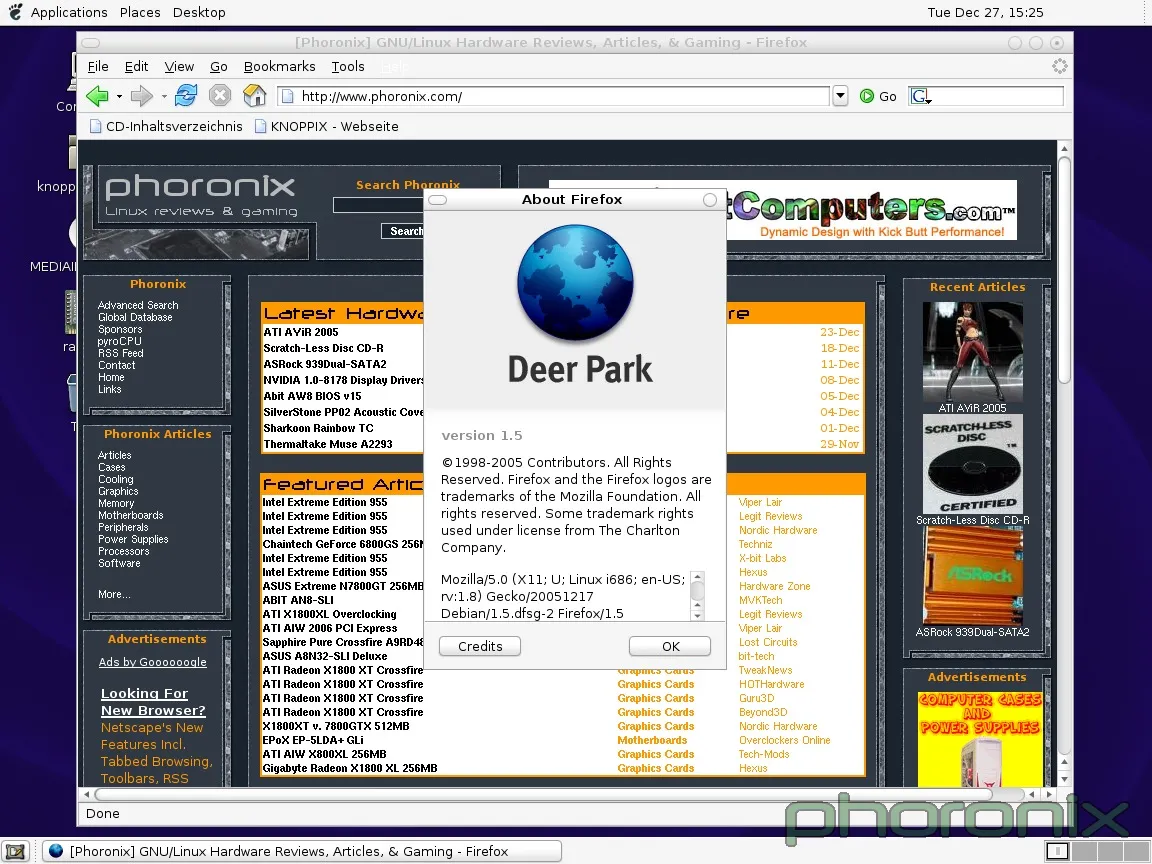Open the Tools menu
This screenshot has width=1152, height=864.
click(348, 66)
